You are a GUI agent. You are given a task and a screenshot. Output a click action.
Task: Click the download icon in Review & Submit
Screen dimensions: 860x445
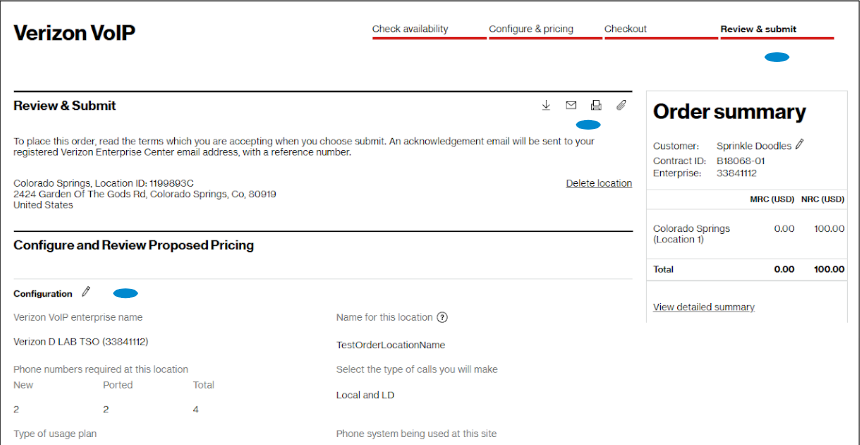[546, 105]
